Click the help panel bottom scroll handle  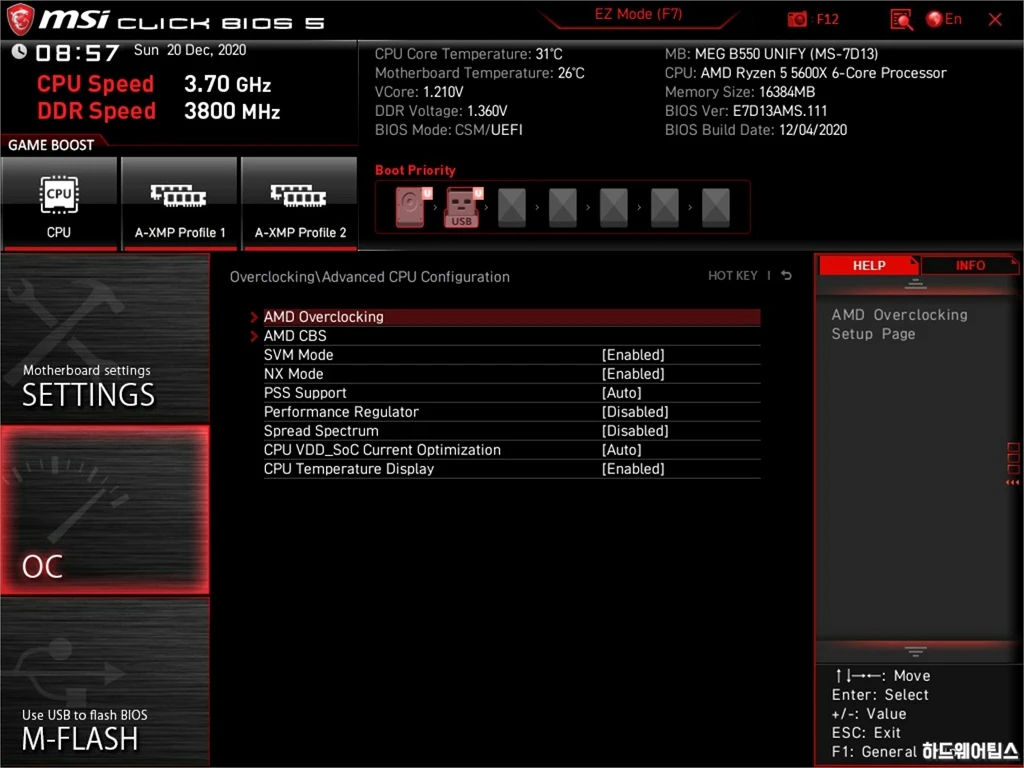(x=915, y=651)
